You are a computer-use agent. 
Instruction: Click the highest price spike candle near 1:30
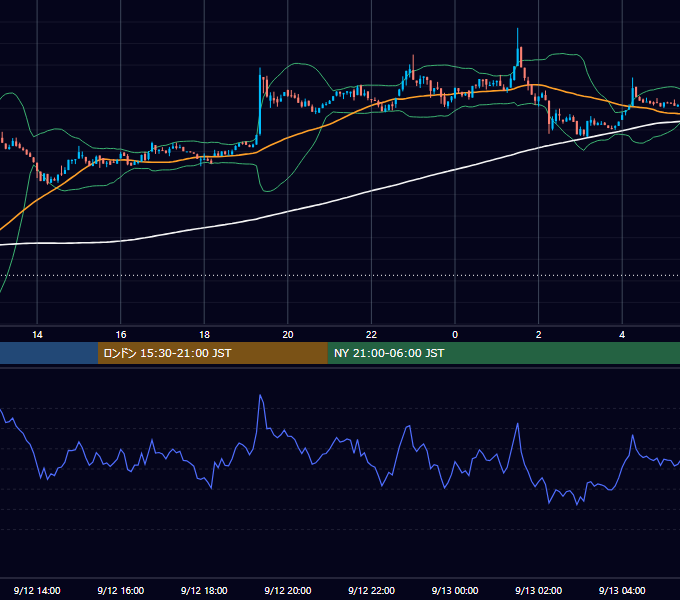point(517,48)
